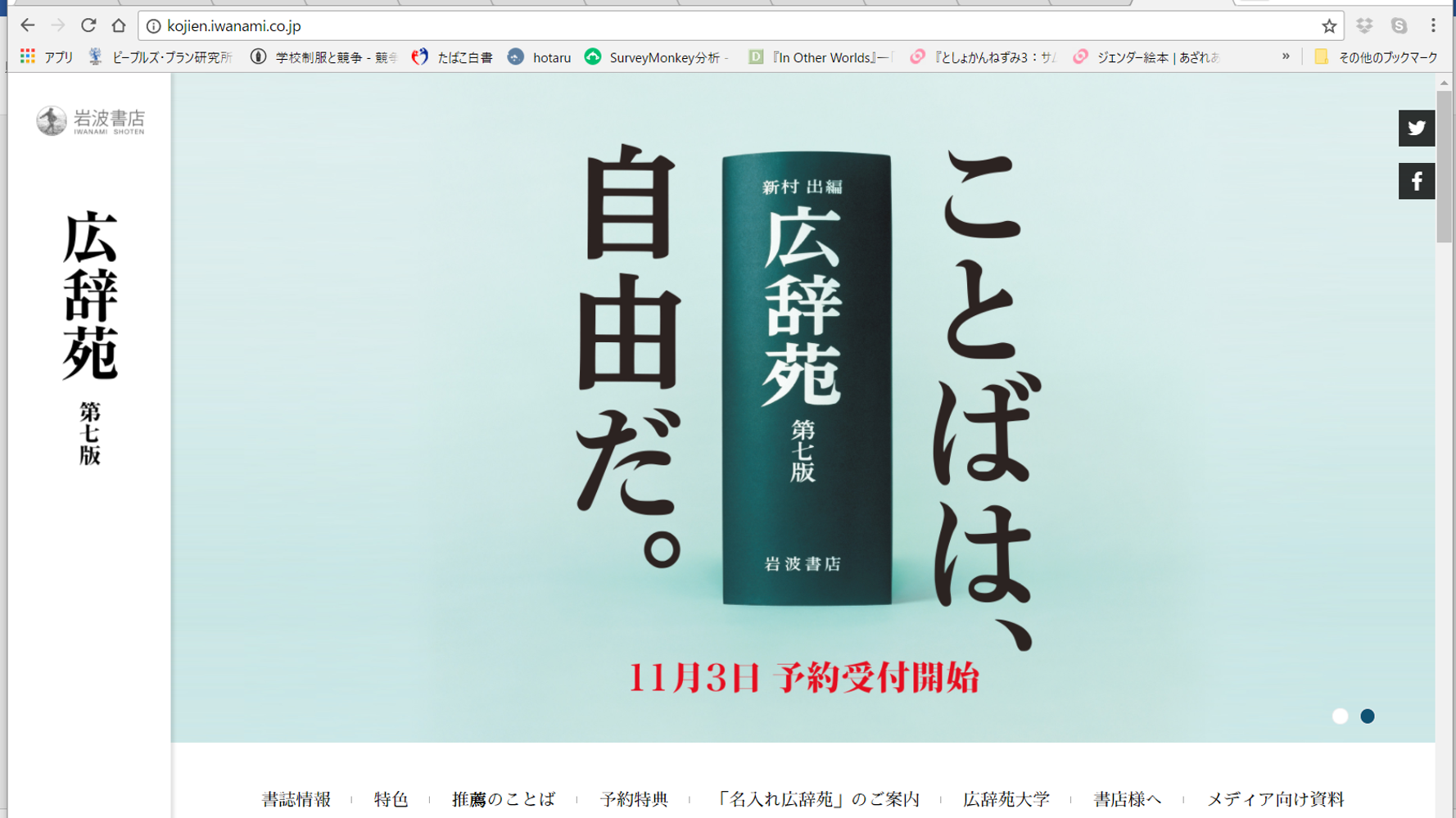Viewport: 1456px width, 818px height.
Task: Select the first white carousel dot
Action: (x=1340, y=716)
